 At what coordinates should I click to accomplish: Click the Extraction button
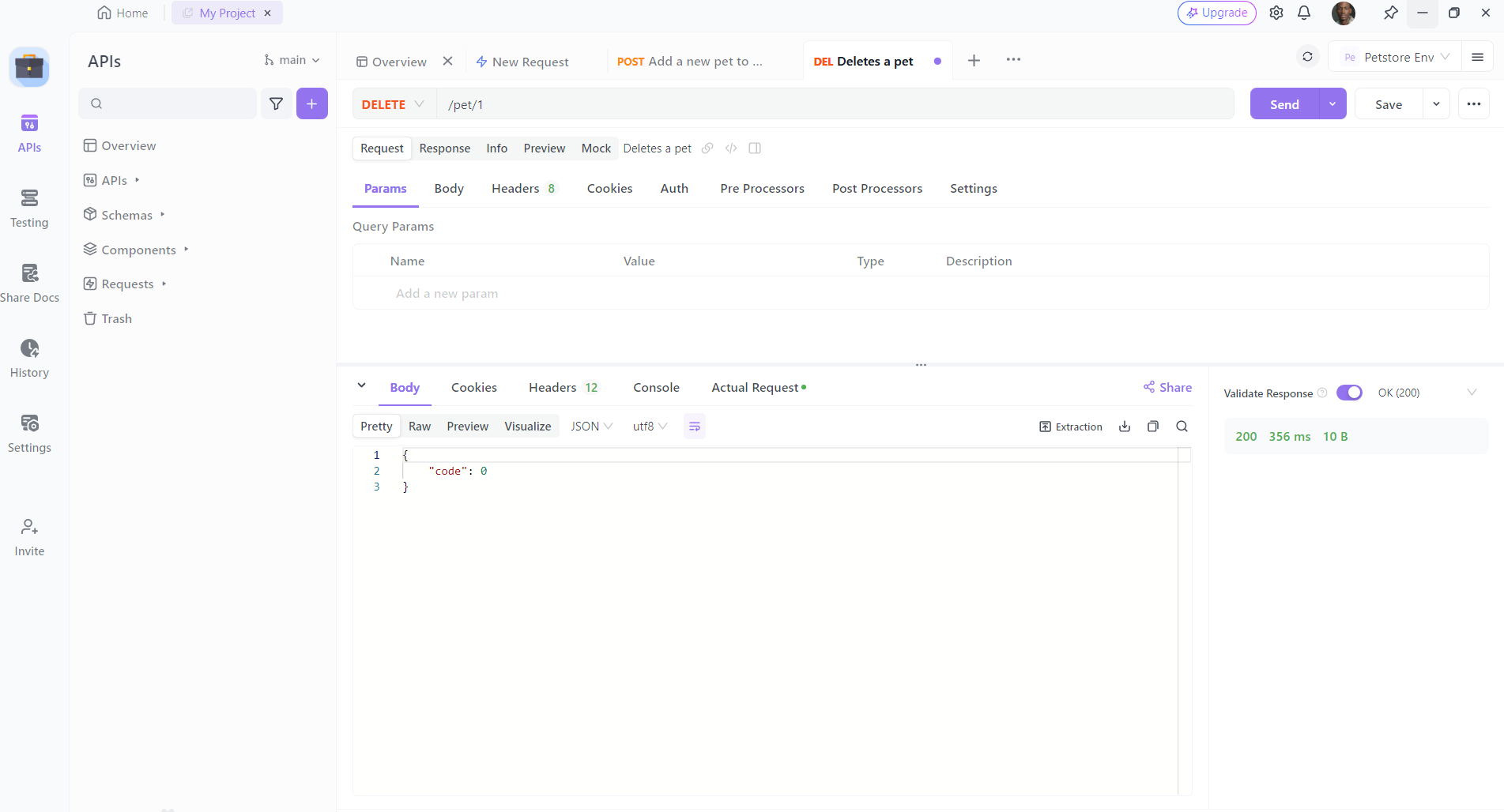tap(1070, 427)
